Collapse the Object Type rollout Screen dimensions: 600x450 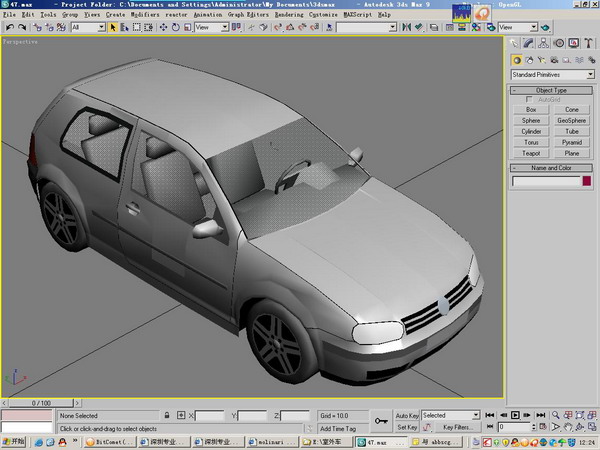(551, 90)
